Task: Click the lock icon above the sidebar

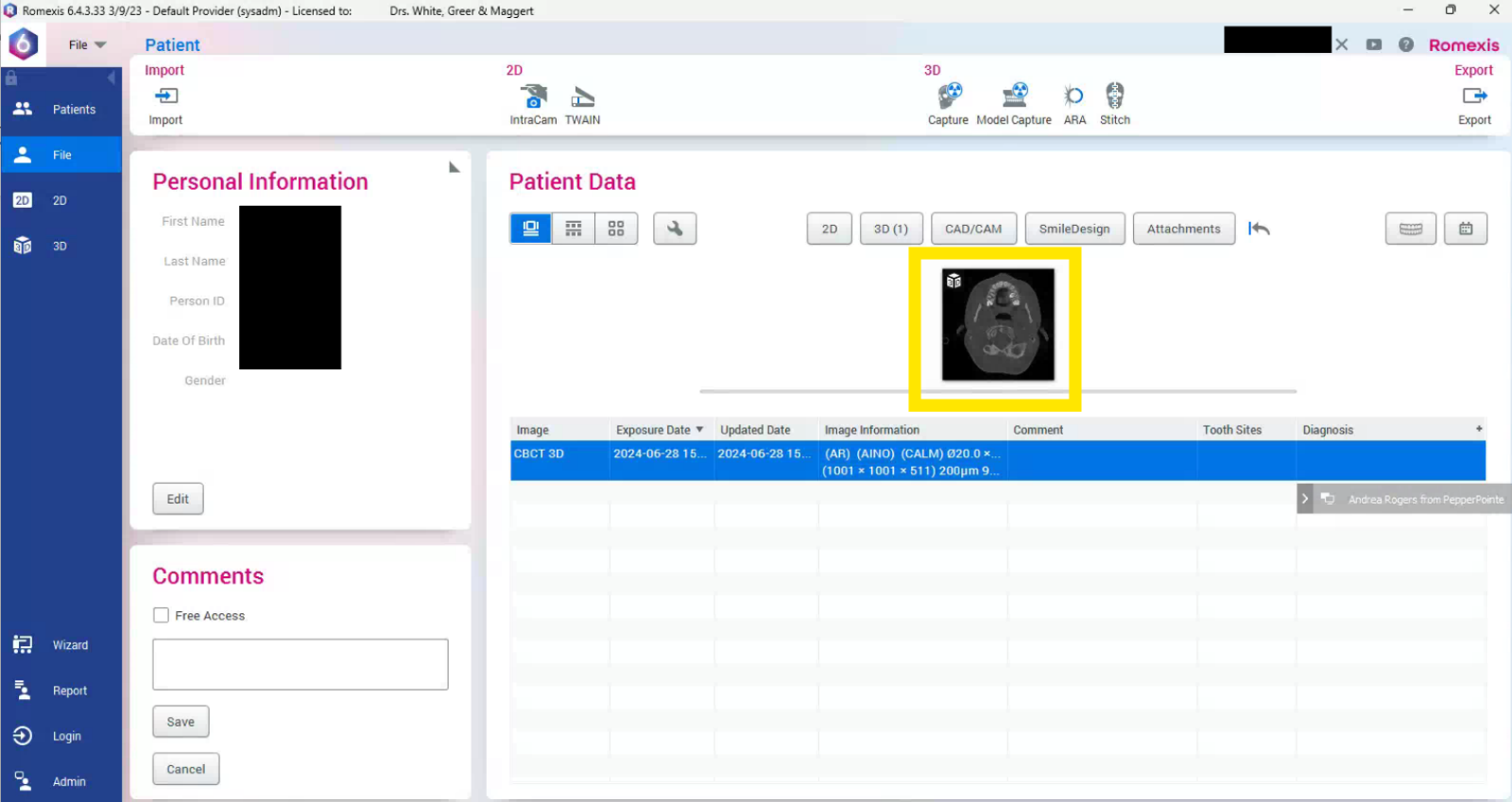Action: click(11, 78)
